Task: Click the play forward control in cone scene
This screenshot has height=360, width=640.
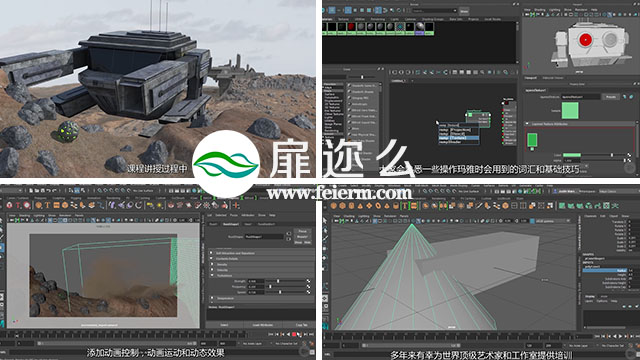Action: click(x=621, y=336)
